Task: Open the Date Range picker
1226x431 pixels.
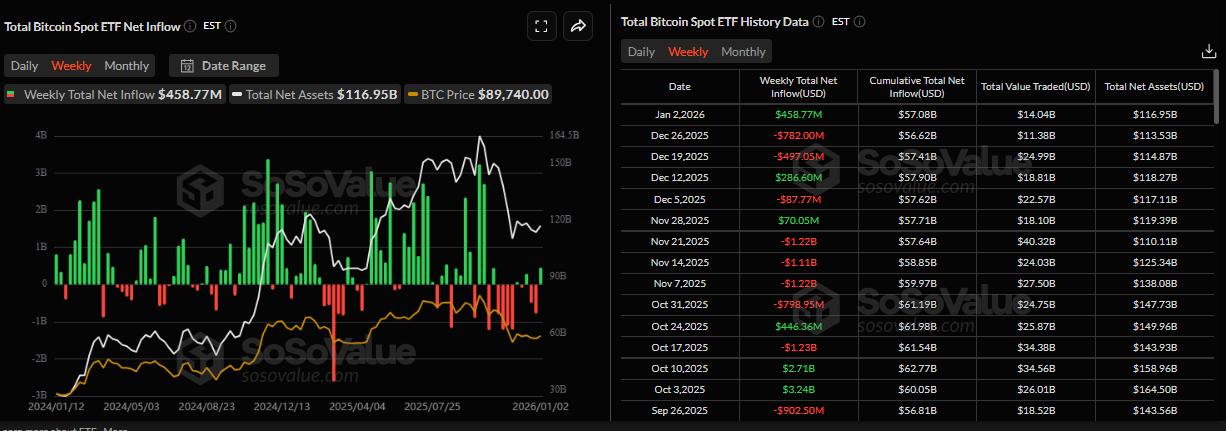Action: pyautogui.click(x=224, y=66)
